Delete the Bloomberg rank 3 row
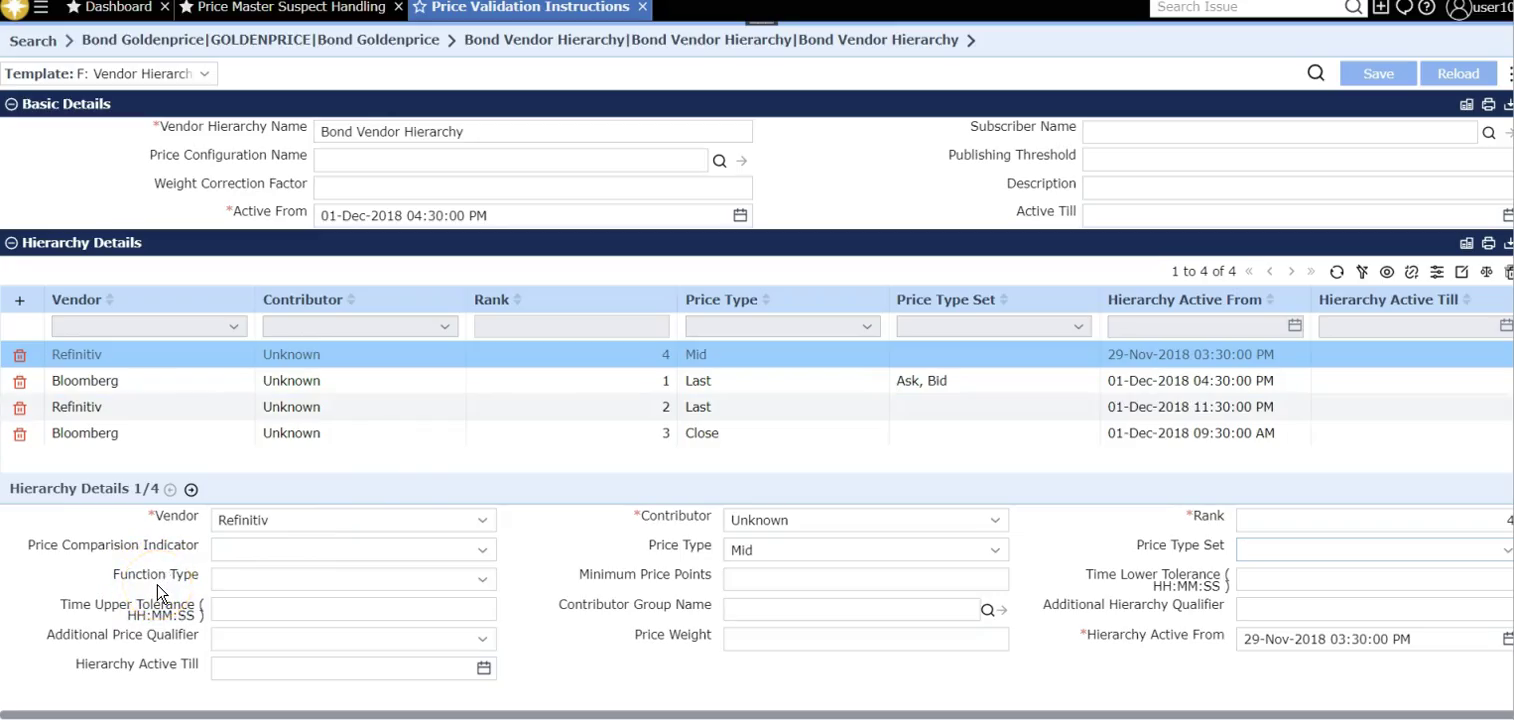 pyautogui.click(x=19, y=434)
